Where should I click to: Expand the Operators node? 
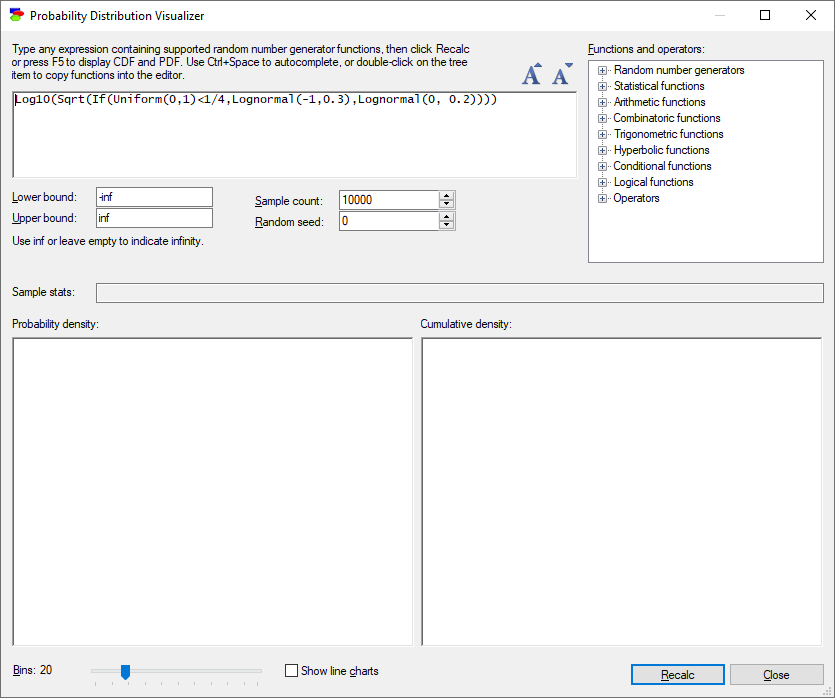602,198
